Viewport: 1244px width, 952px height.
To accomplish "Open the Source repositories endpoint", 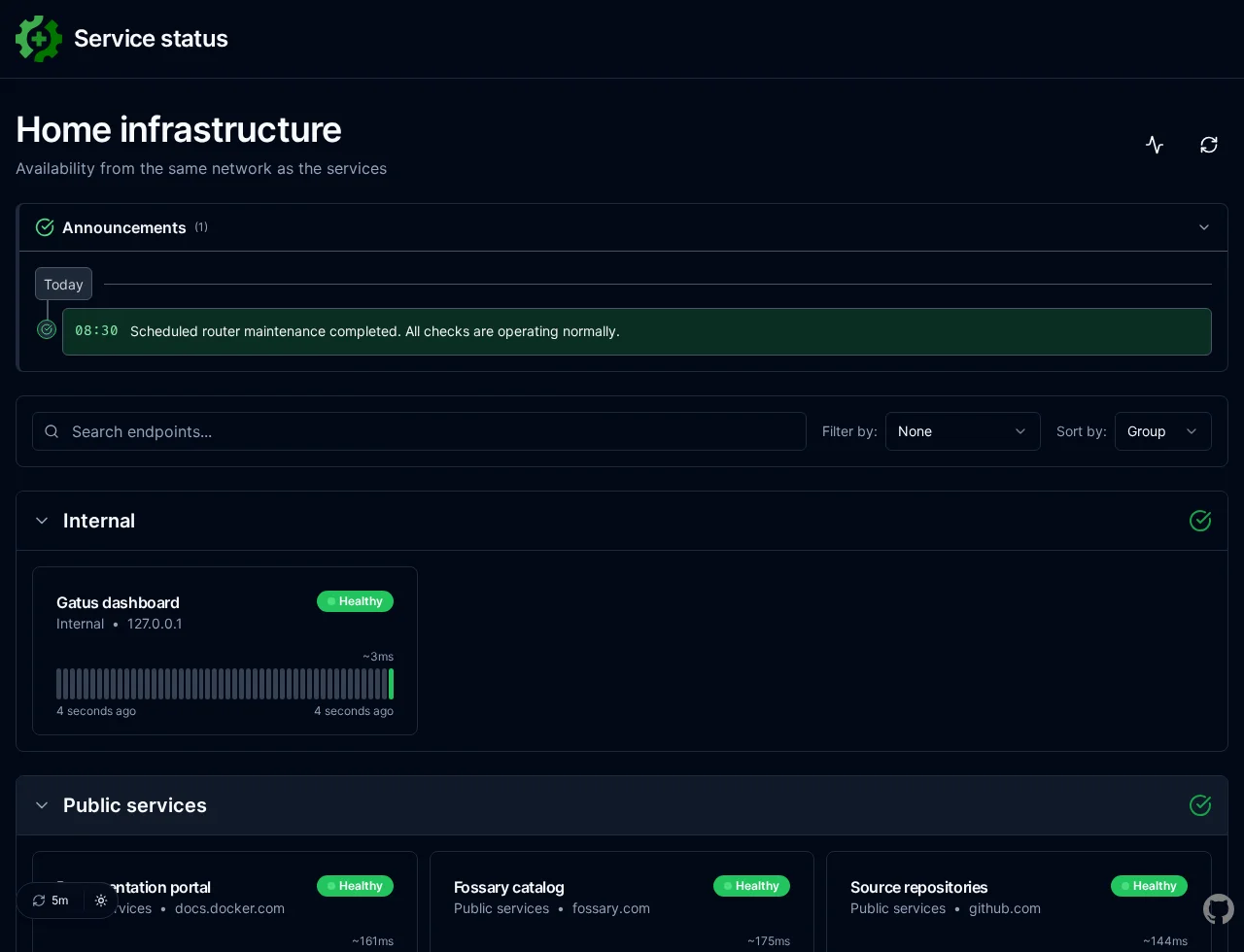I will pos(918,887).
